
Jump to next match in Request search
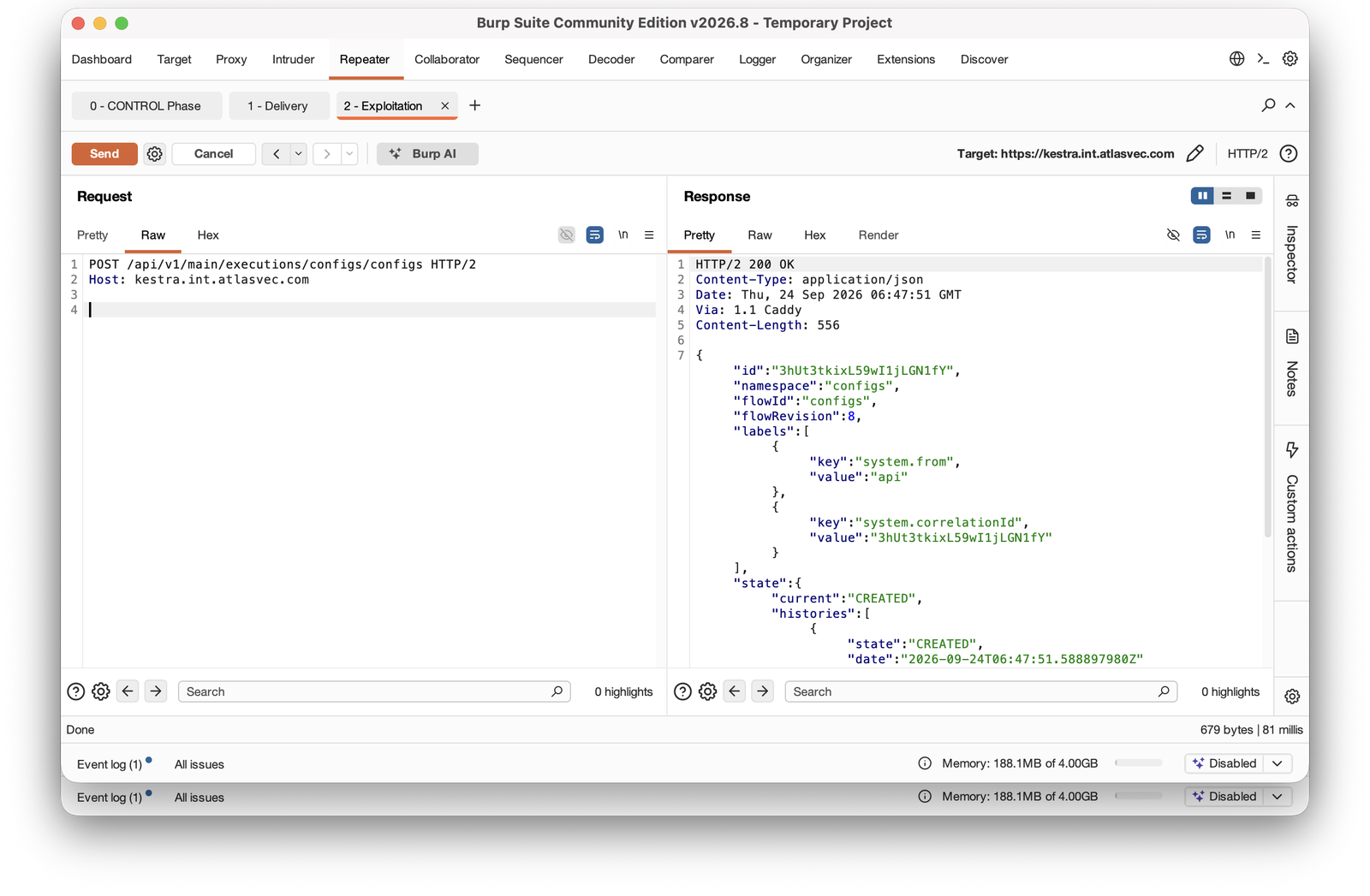[155, 691]
